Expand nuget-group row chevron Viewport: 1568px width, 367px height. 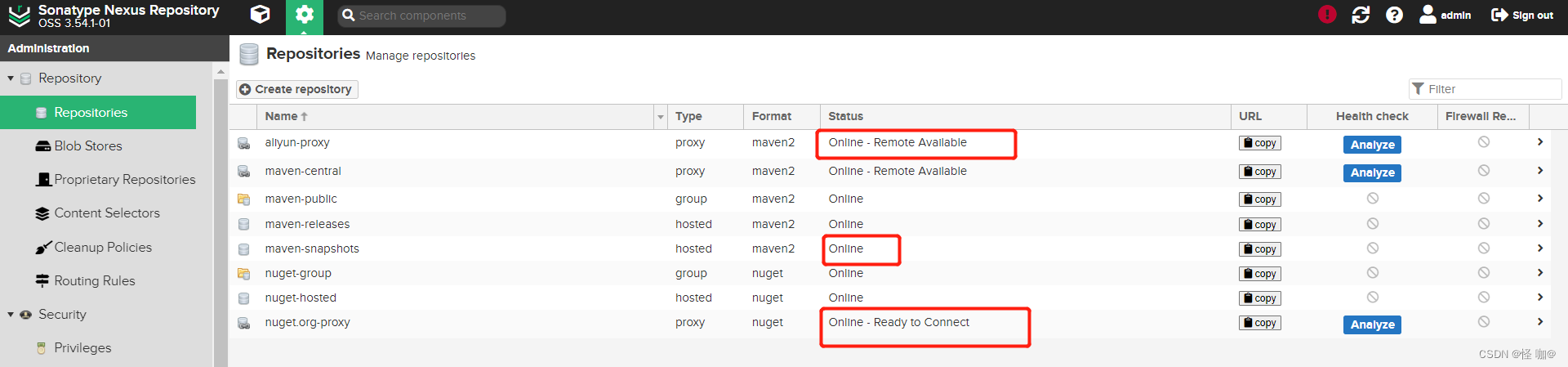(1540, 273)
